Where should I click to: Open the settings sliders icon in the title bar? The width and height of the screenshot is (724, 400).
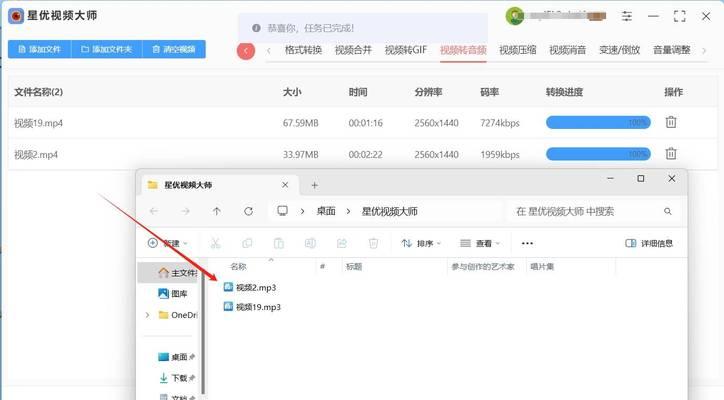627,16
